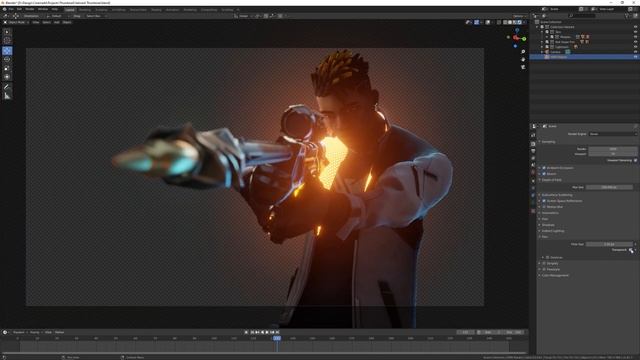640x360 pixels.
Task: Open the Edit menu
Action: [x=19, y=9]
